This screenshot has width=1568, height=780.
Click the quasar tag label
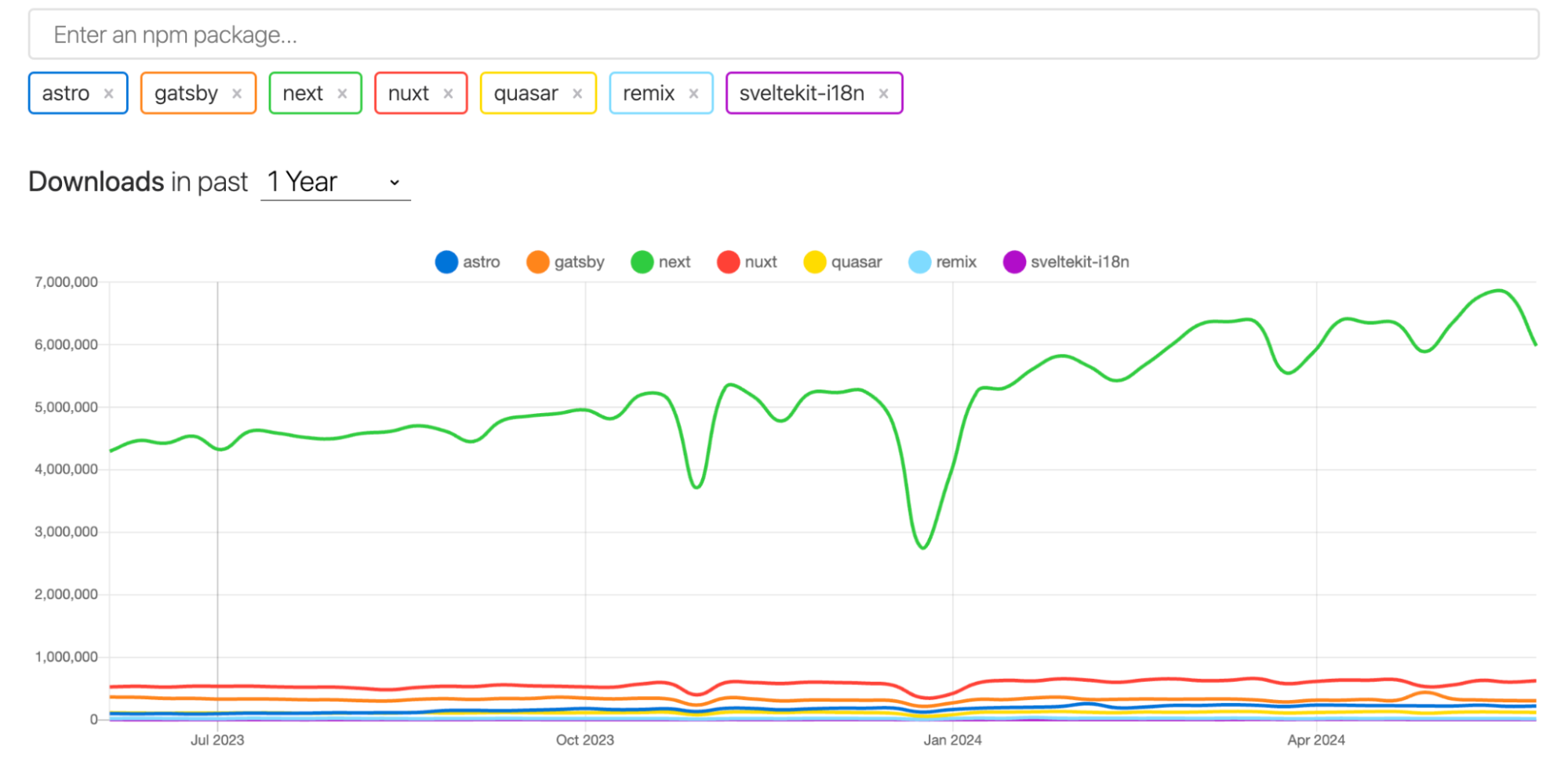pos(526,93)
